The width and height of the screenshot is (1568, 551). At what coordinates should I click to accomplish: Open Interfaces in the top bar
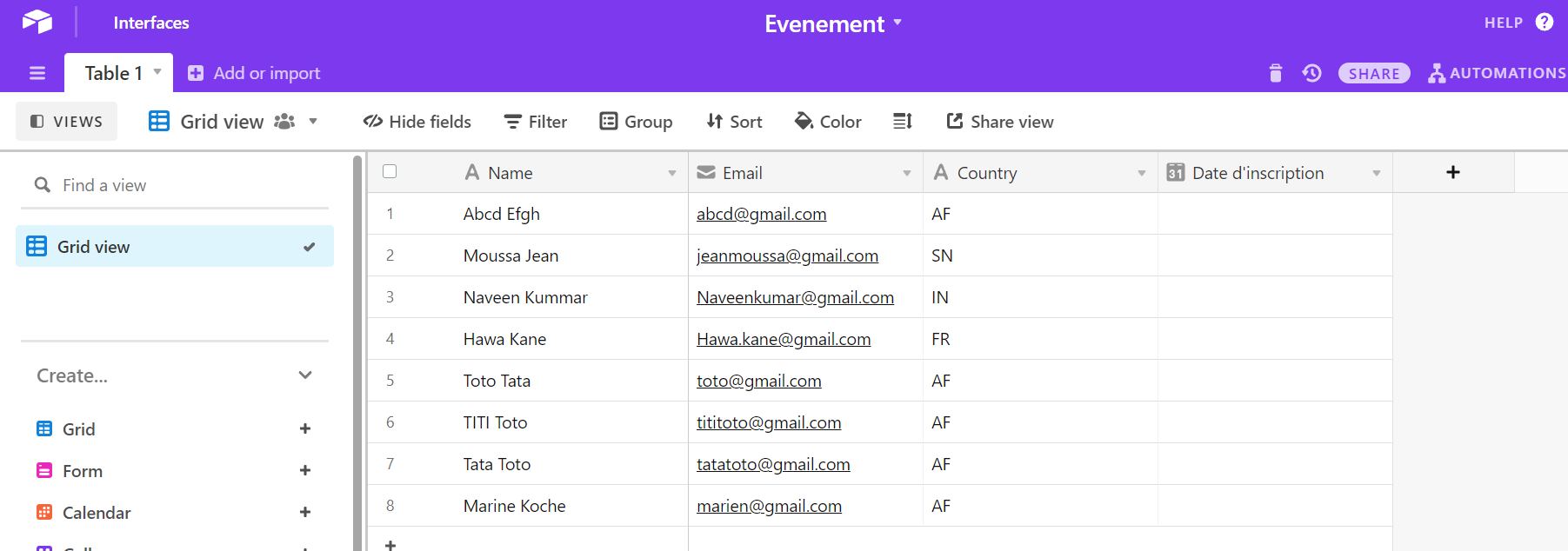[151, 23]
